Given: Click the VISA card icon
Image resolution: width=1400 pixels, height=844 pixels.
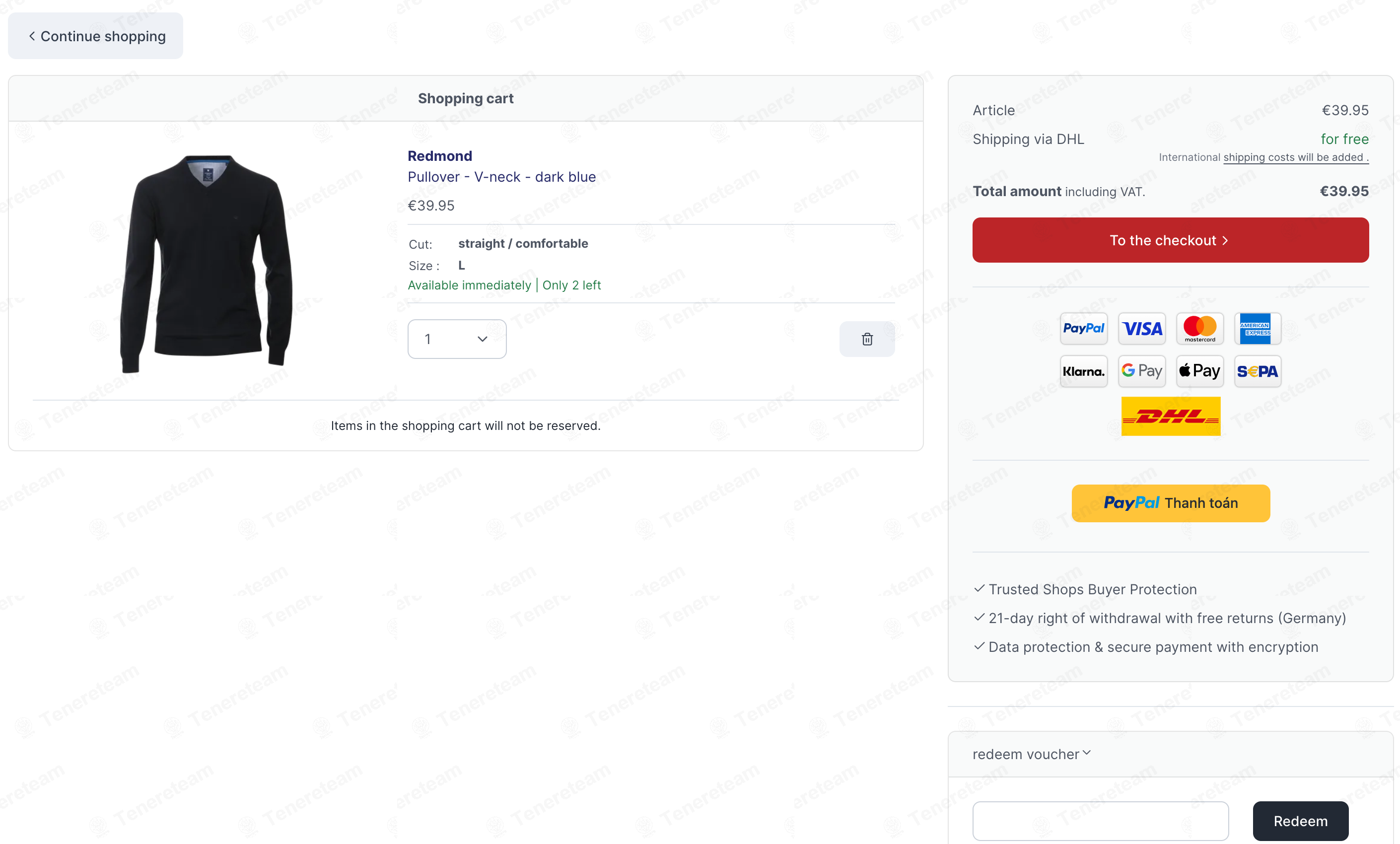Looking at the screenshot, I should [x=1141, y=329].
